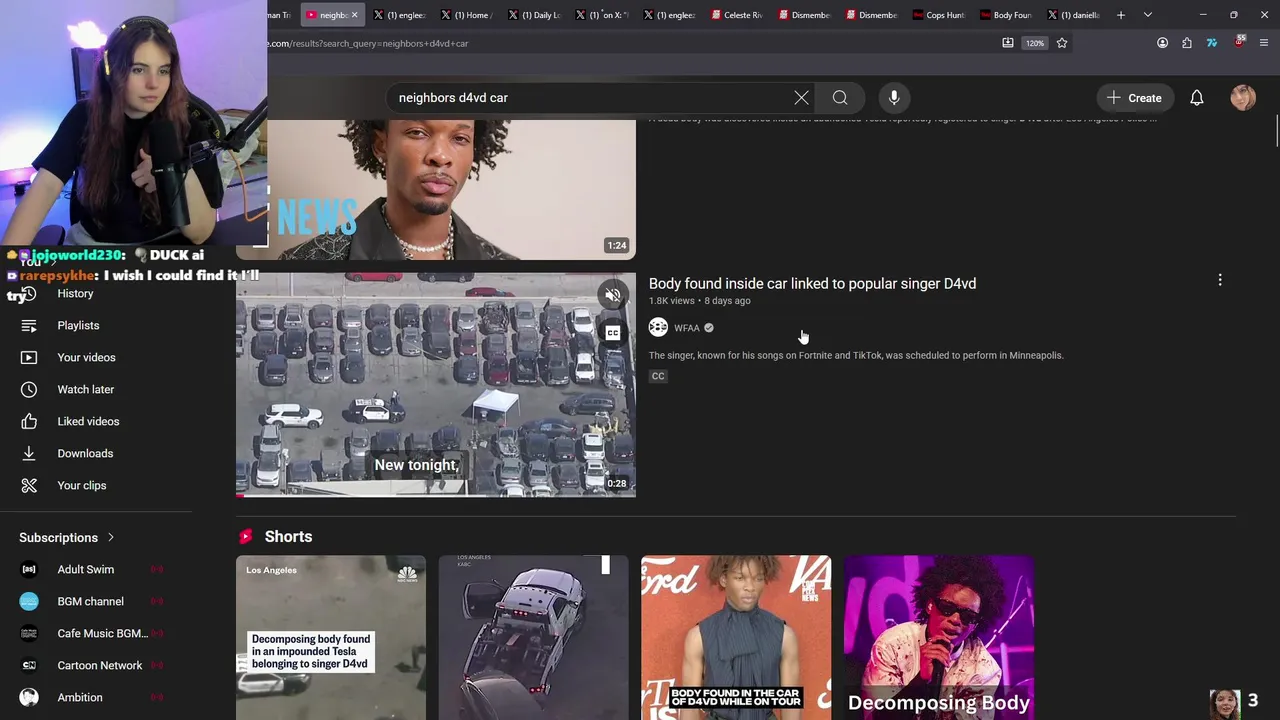Clear the search box with the X

pos(801,98)
